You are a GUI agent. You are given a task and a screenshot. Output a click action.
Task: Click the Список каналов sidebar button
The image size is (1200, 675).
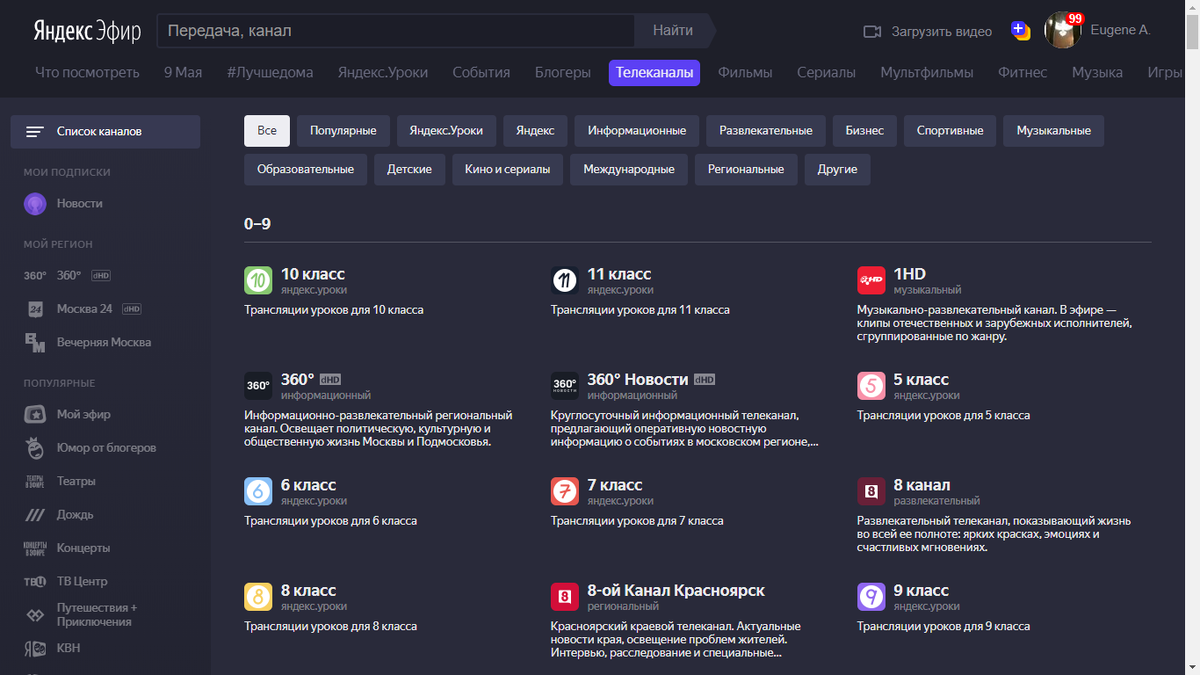click(x=105, y=132)
